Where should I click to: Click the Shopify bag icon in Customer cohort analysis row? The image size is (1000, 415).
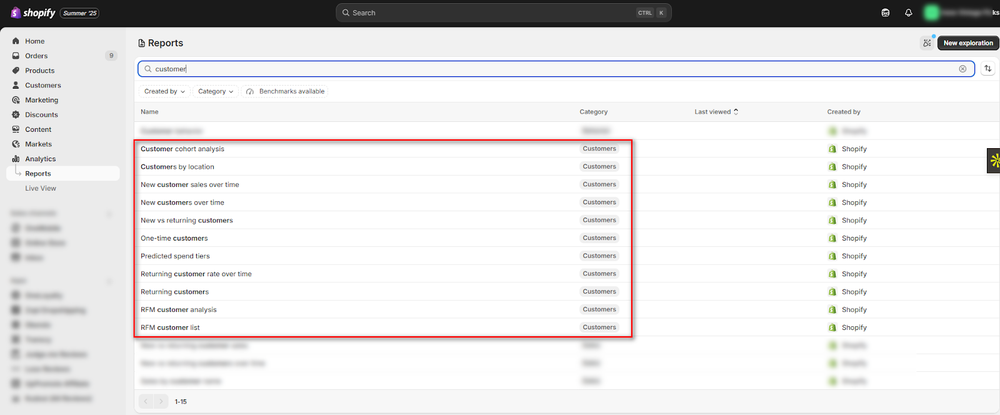point(832,149)
